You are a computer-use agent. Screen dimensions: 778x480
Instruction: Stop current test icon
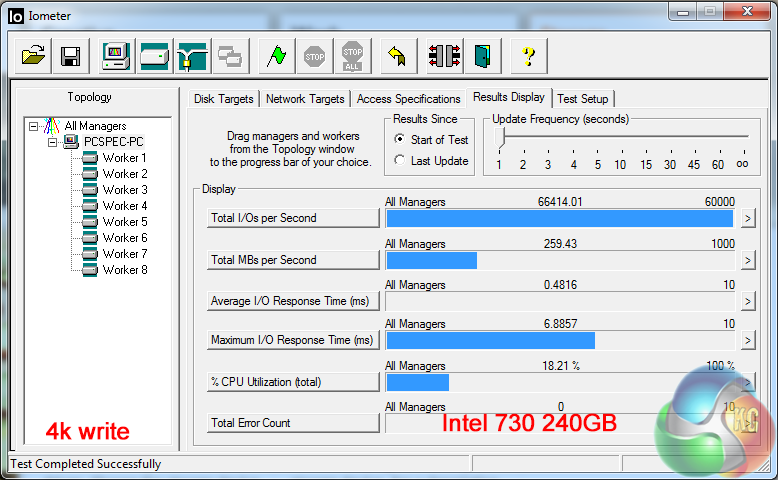point(315,56)
